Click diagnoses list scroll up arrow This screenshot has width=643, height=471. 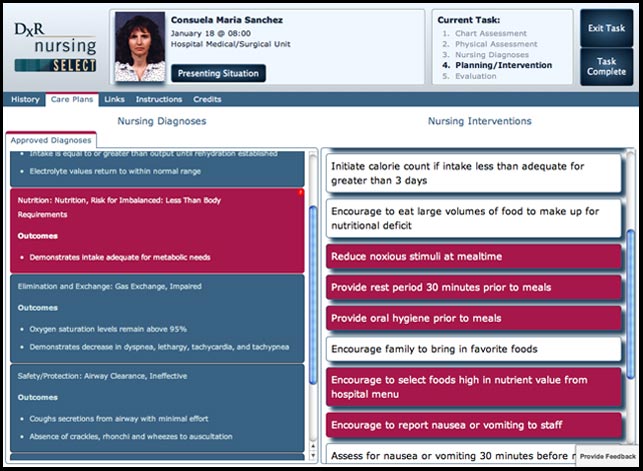coord(313,446)
